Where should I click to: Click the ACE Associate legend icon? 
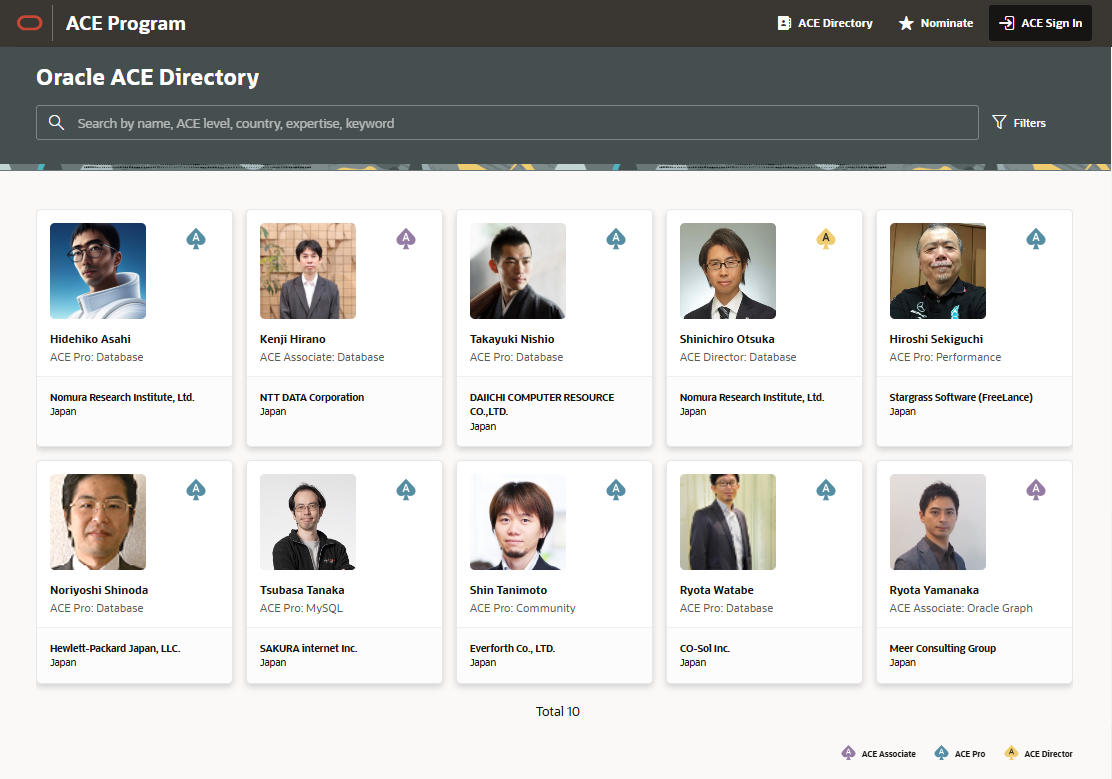[848, 753]
